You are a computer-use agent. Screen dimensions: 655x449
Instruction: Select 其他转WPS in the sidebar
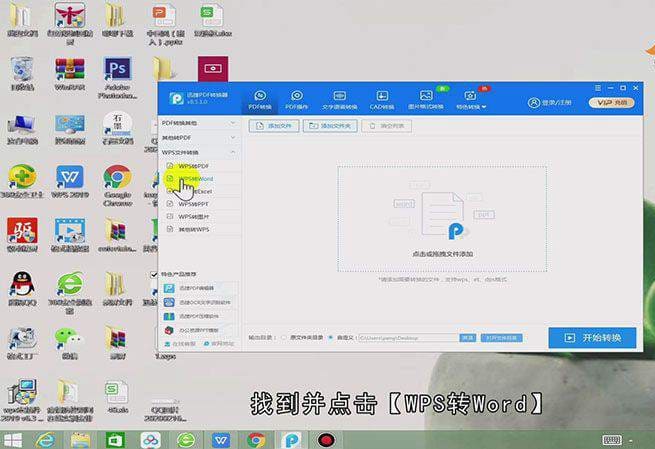pyautogui.click(x=193, y=229)
